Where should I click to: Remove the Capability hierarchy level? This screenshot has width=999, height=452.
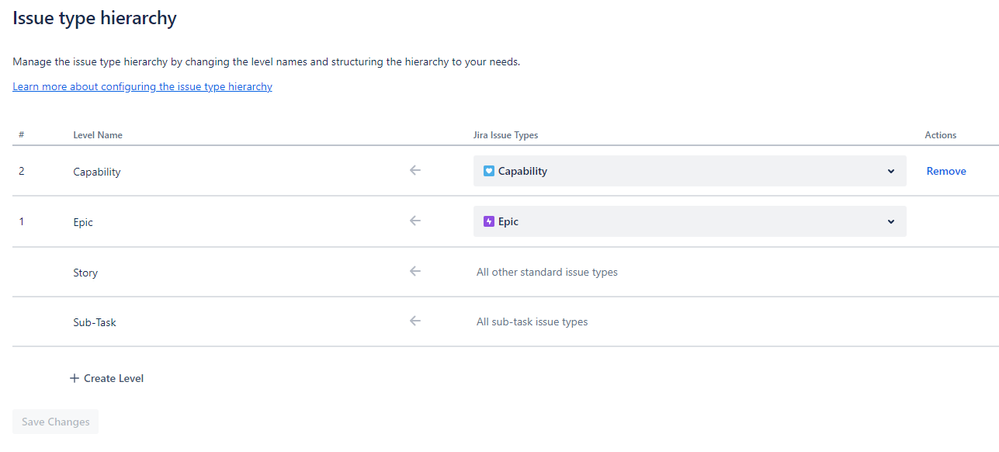[946, 171]
